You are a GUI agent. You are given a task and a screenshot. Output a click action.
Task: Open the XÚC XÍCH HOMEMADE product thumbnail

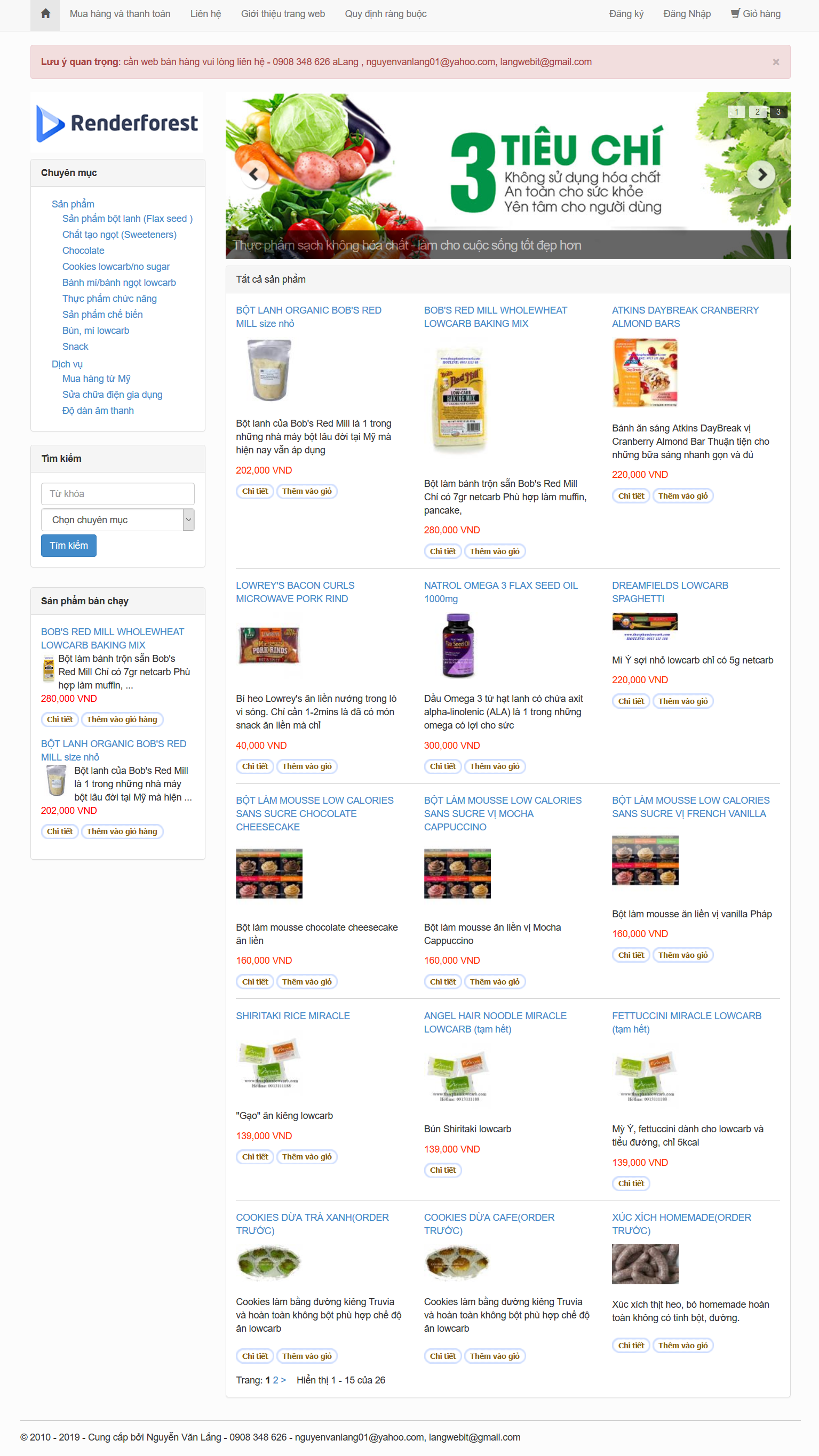(645, 1264)
